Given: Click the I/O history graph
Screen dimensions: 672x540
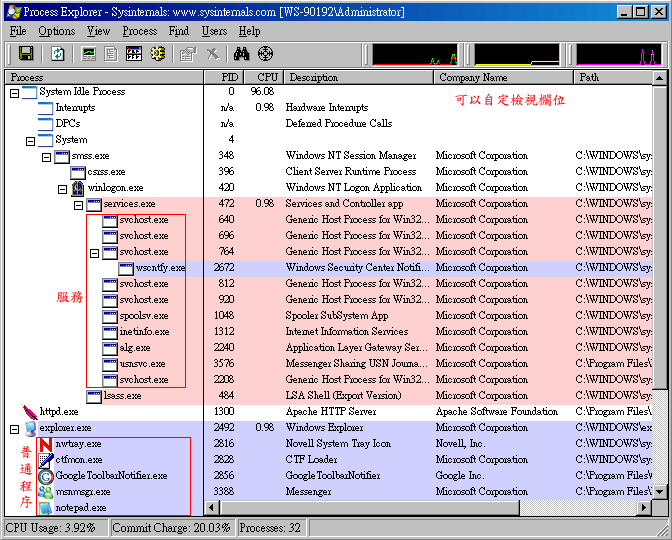Looking at the screenshot, I should pyautogui.click(x=619, y=54).
